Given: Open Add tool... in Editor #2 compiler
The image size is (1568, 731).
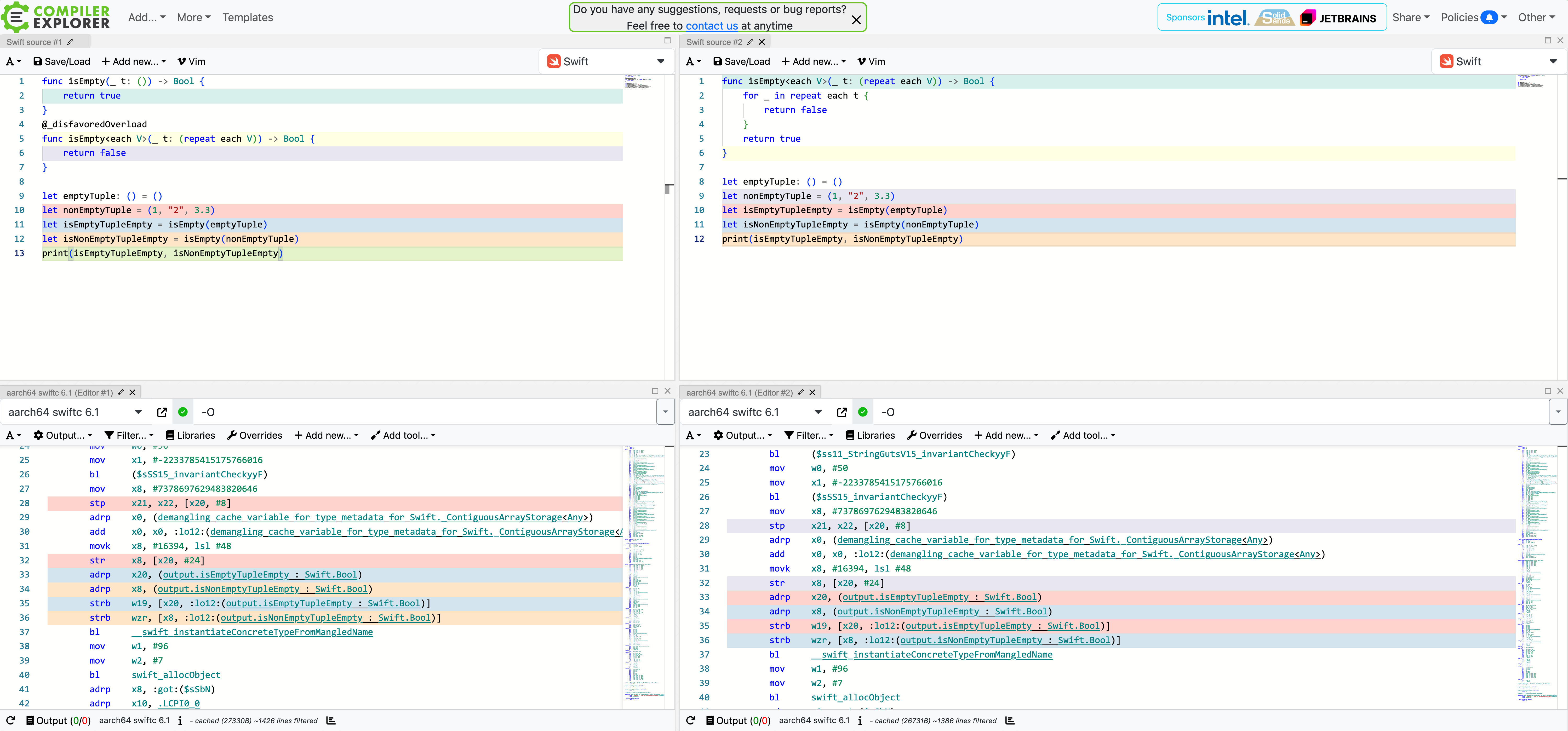Looking at the screenshot, I should click(x=1083, y=435).
